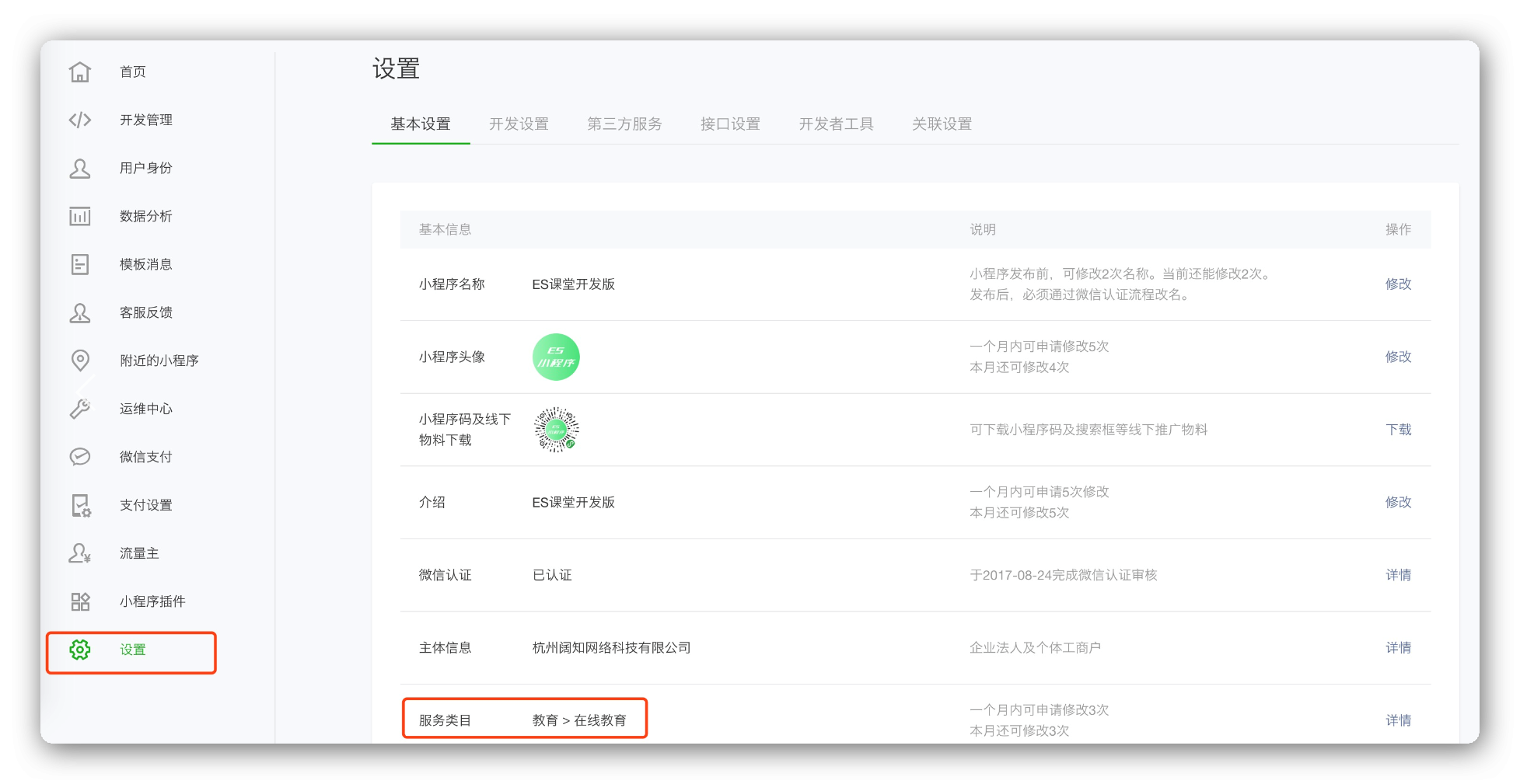Switch to the 开发设置 tab
This screenshot has height=784, width=1520.
pos(519,124)
